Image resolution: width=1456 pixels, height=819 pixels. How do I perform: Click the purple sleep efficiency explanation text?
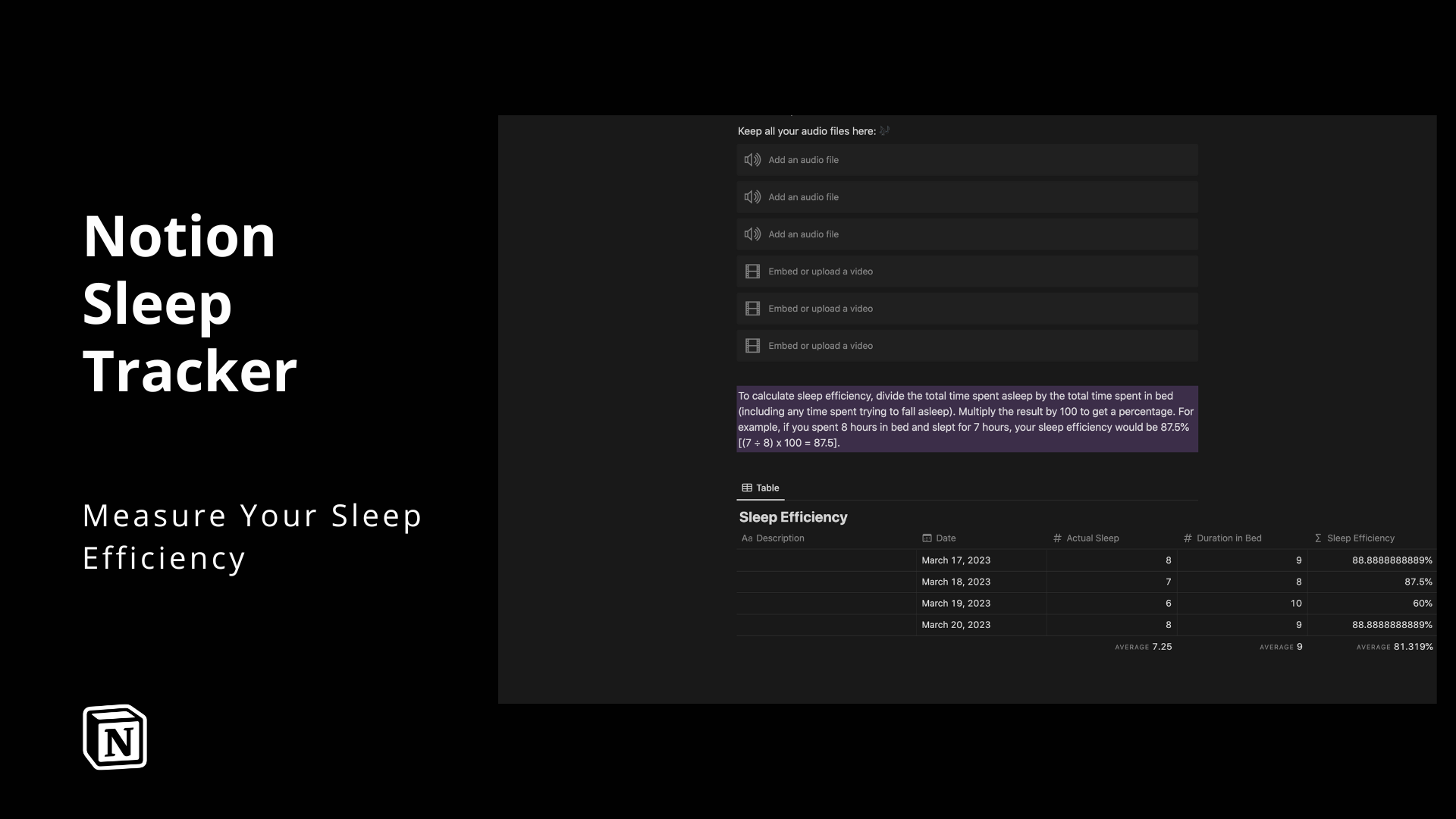[967, 419]
